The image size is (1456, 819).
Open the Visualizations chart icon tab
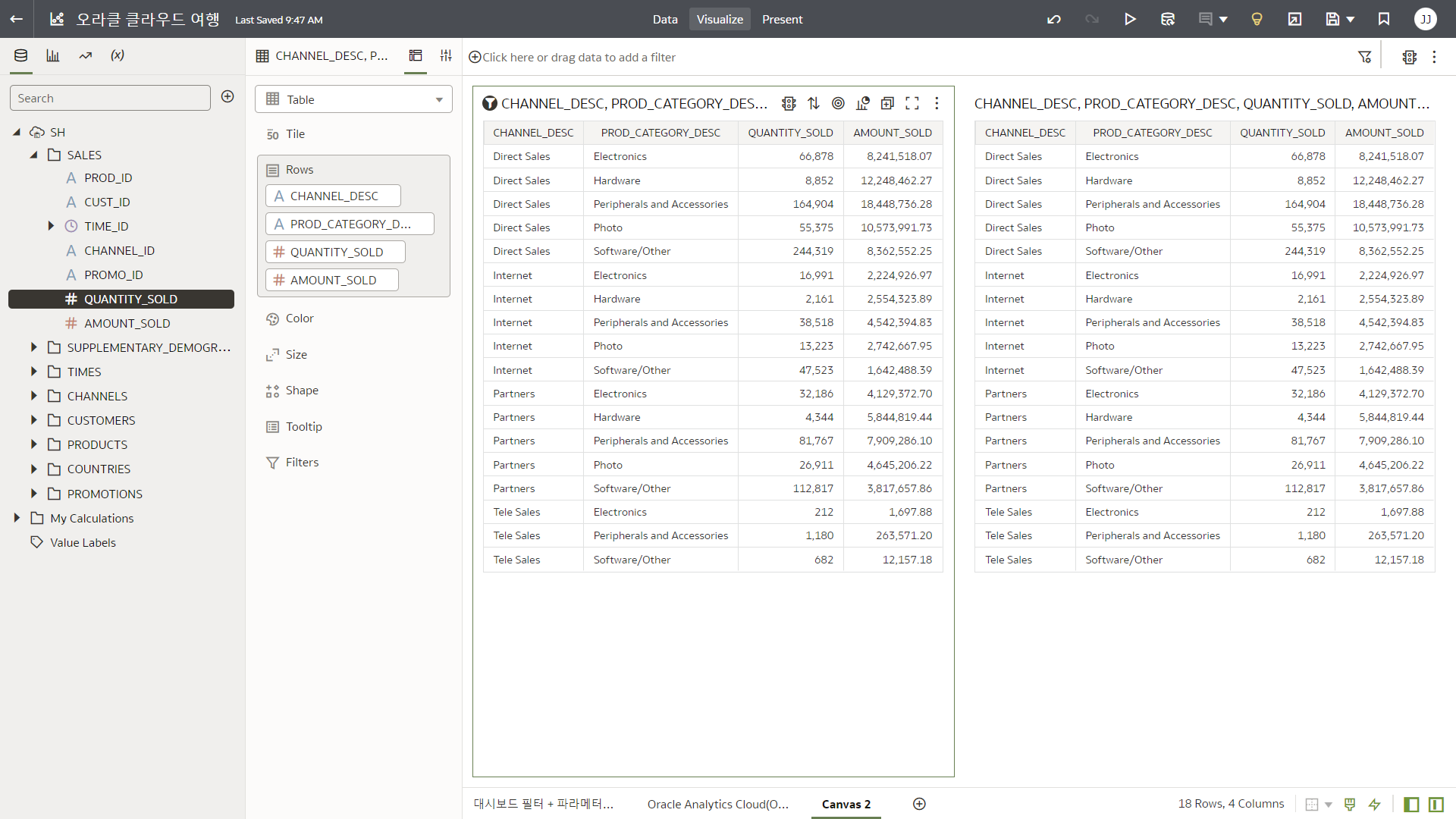(x=53, y=55)
